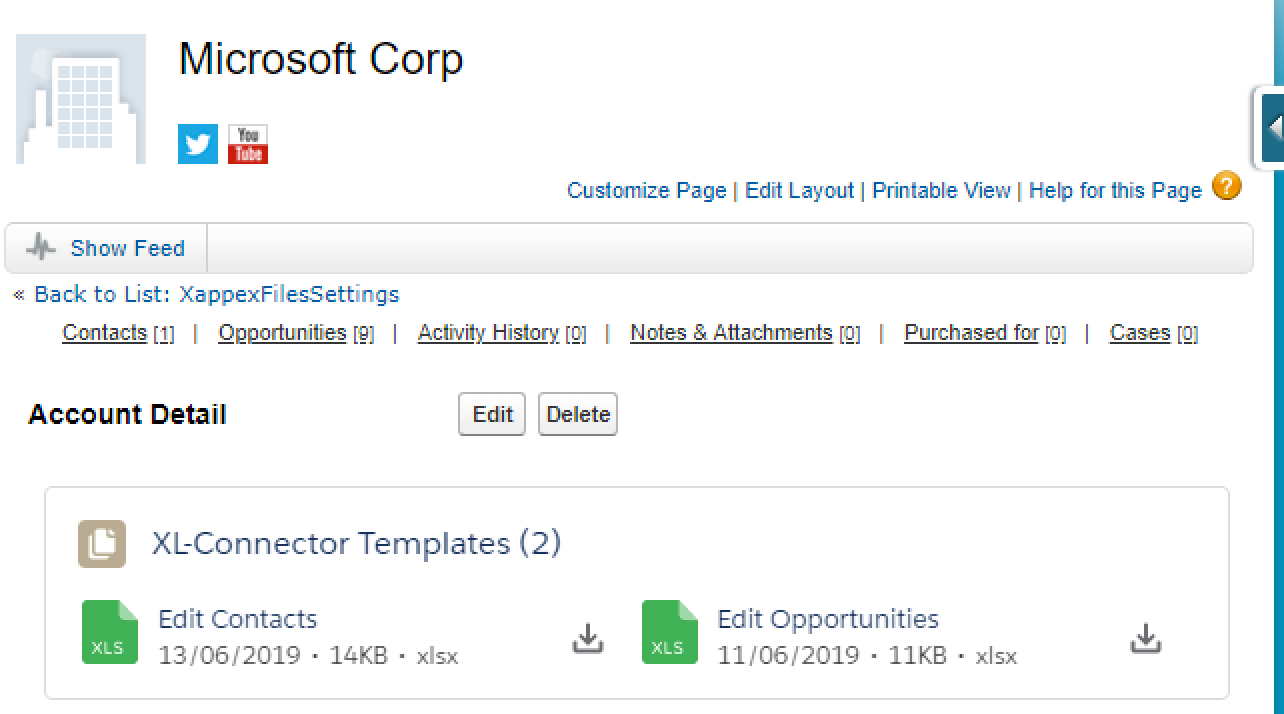
Task: Expand the collapsed sidebar arrow handle
Action: click(x=1272, y=128)
